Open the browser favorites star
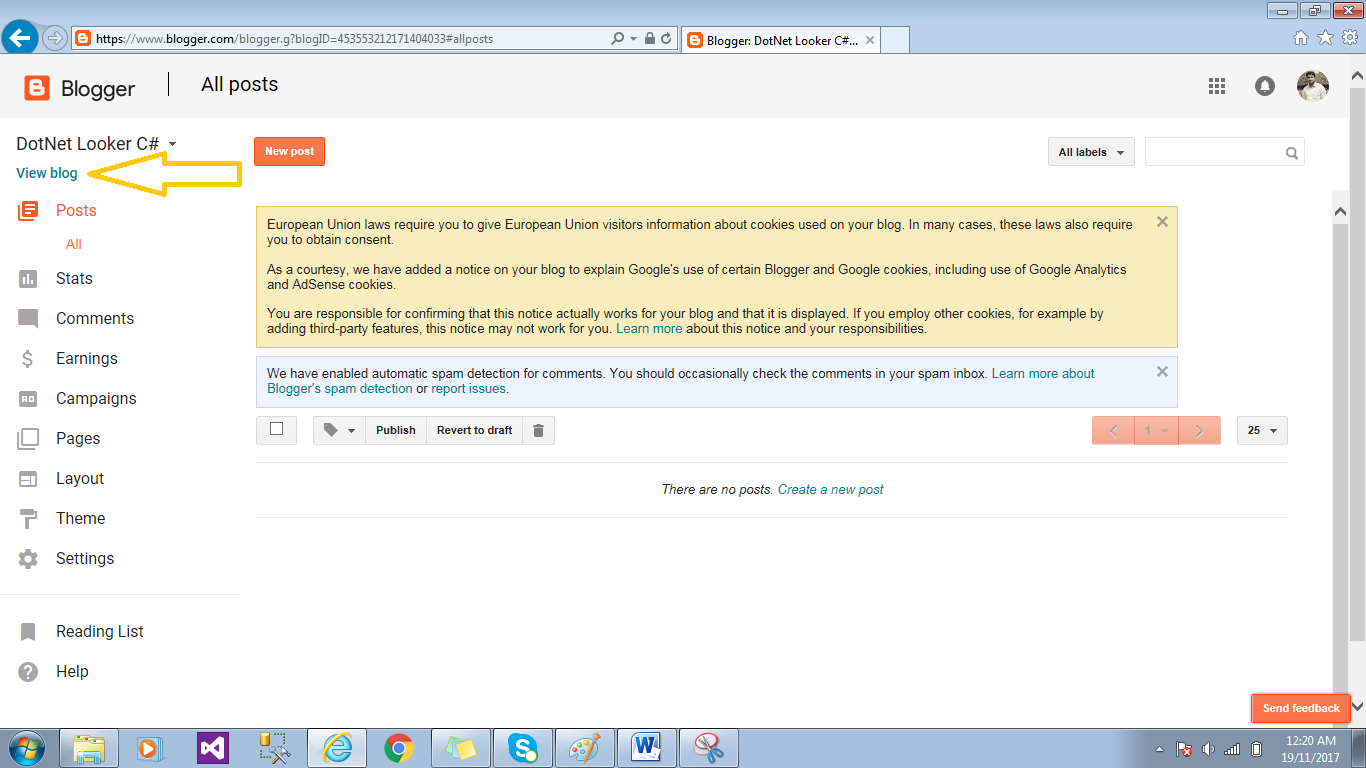1366x768 pixels. click(1325, 38)
